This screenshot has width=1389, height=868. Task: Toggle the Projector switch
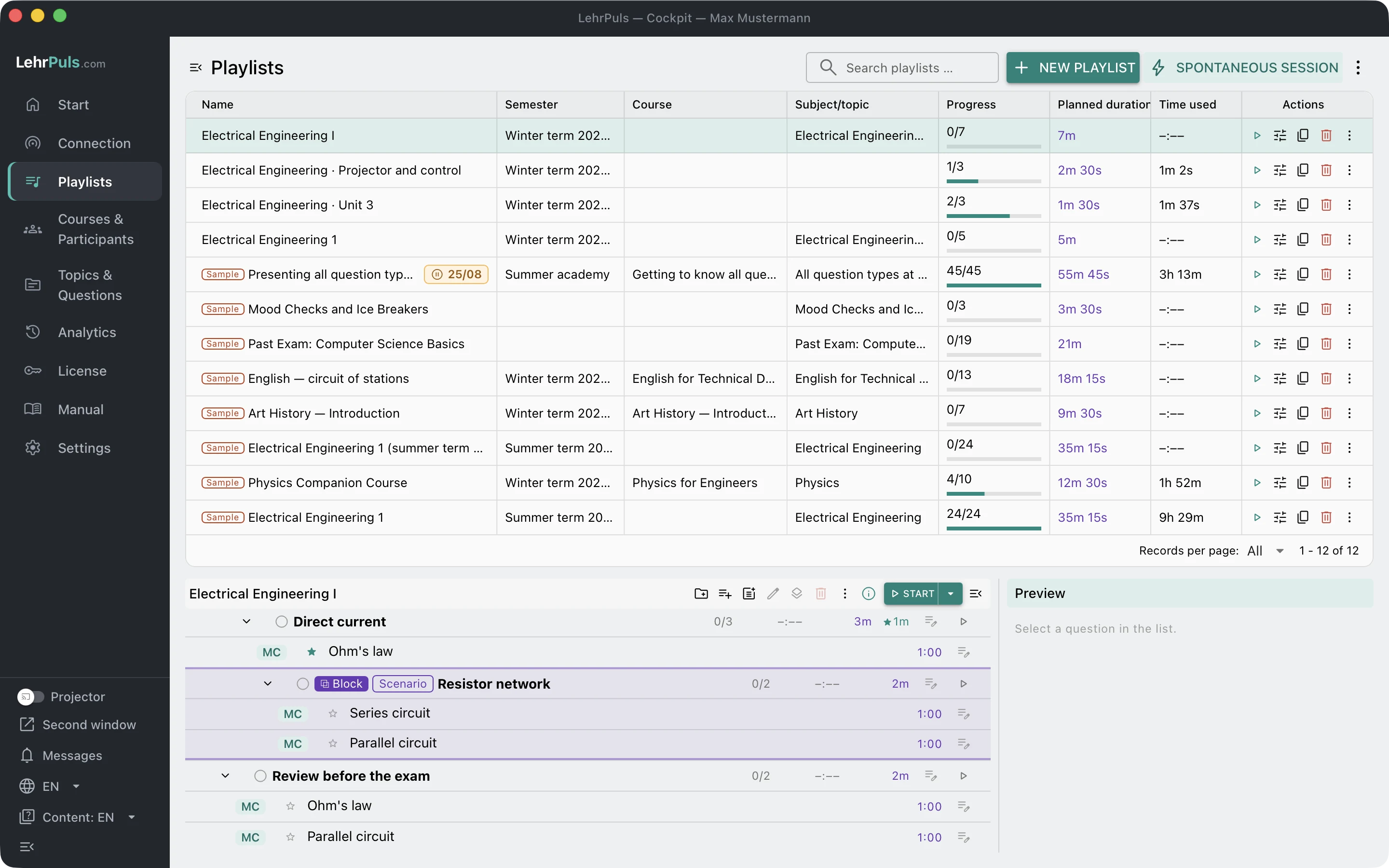[30, 696]
